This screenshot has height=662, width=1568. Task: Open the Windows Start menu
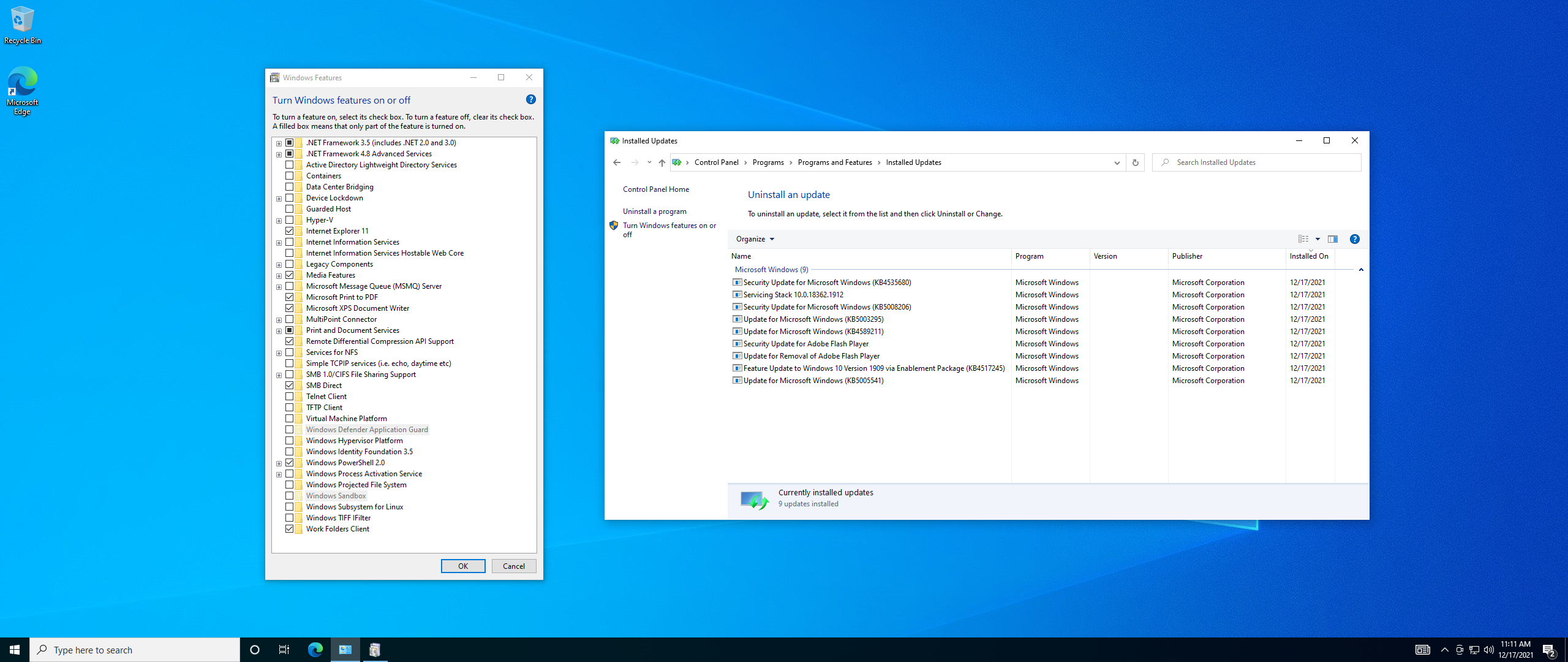pos(15,650)
